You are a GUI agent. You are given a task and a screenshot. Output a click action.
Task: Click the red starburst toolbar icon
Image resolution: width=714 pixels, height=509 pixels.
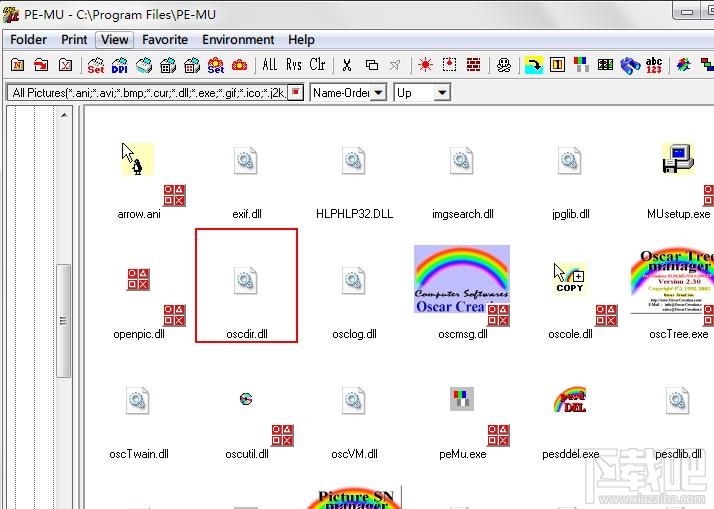pos(425,65)
